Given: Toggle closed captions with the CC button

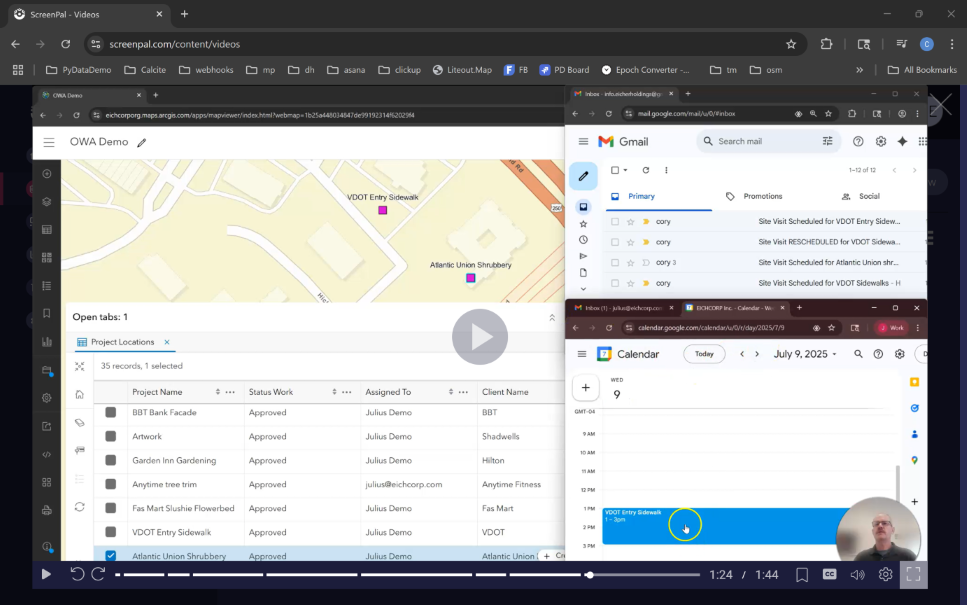Looking at the screenshot, I should pyautogui.click(x=829, y=574).
